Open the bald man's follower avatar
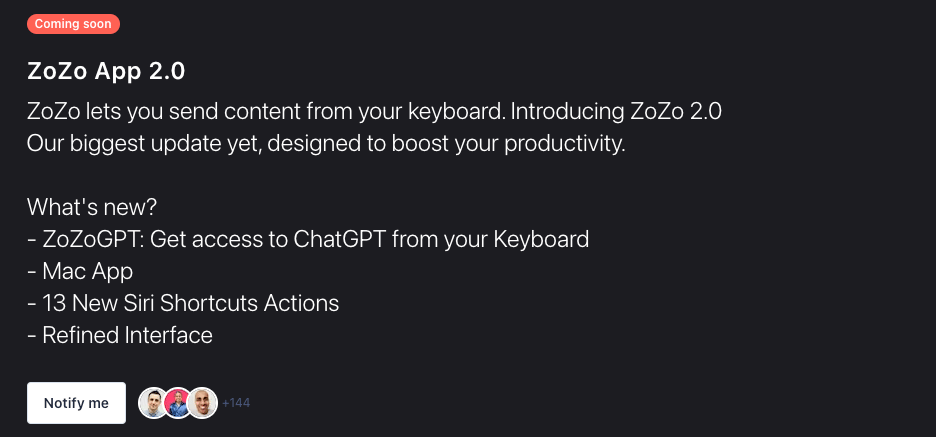Screen dimensions: 936x437 (202, 403)
